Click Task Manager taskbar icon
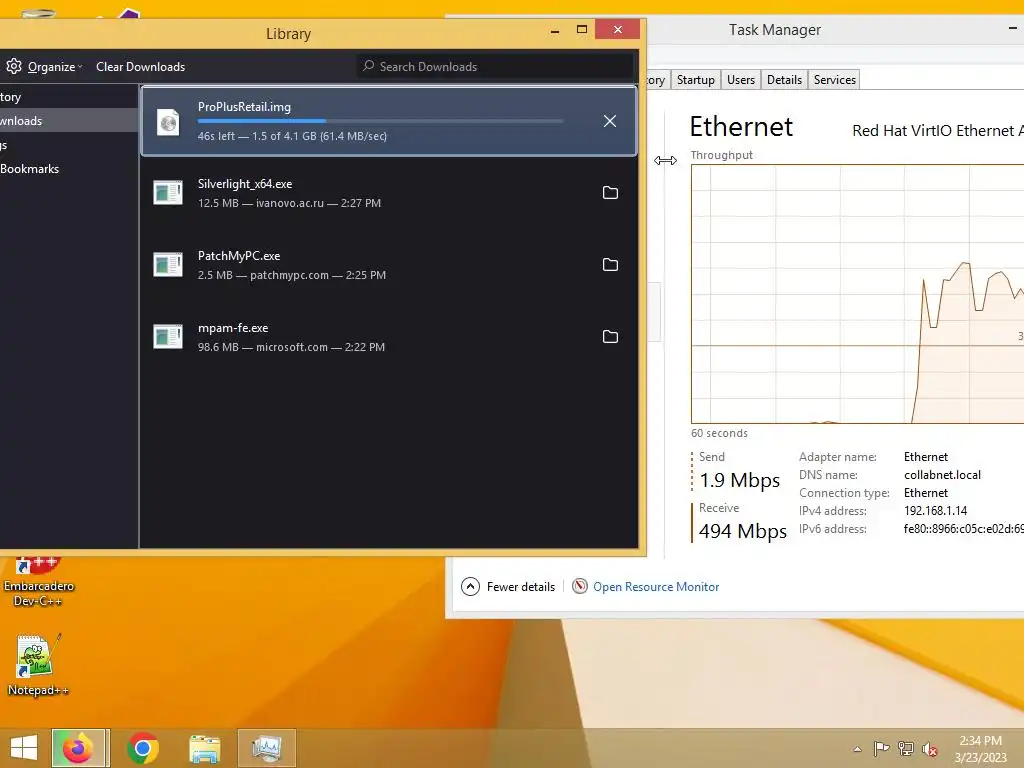 click(266, 748)
